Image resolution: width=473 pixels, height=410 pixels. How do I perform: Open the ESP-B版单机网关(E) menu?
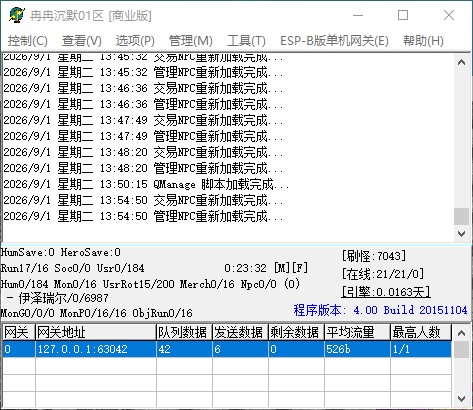334,41
